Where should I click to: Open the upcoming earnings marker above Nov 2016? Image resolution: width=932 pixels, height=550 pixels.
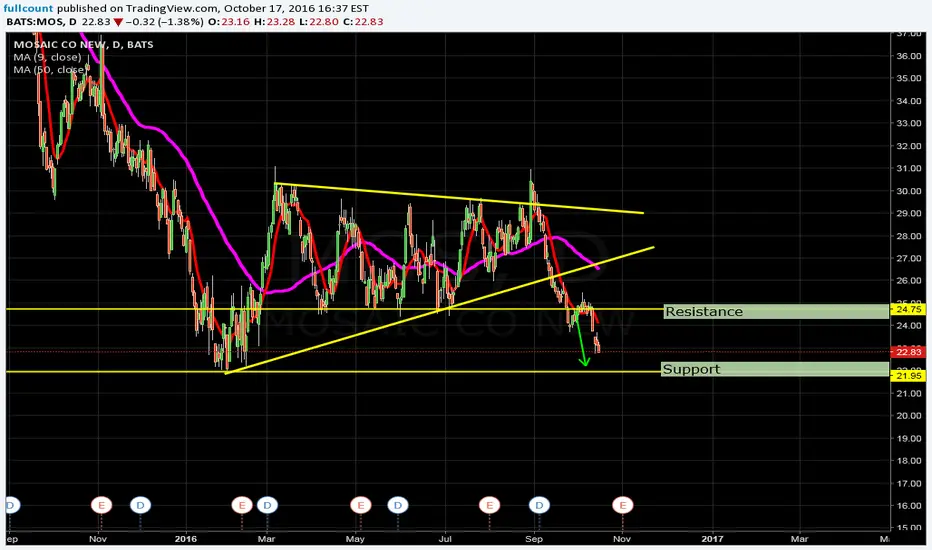[623, 505]
